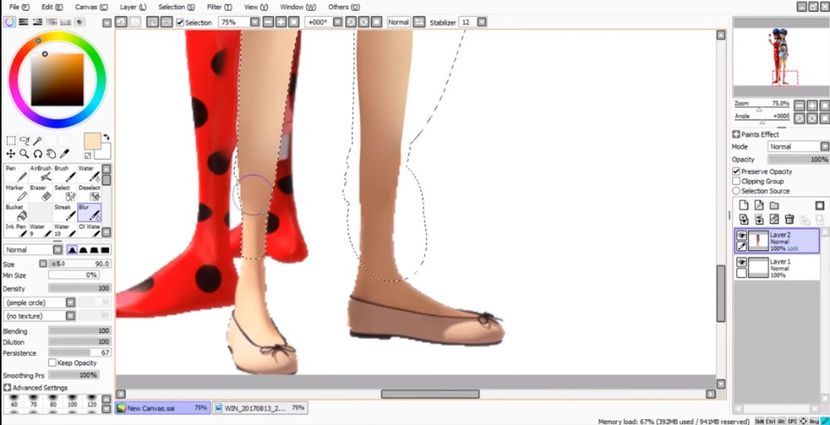830x425 pixels.
Task: Open the Canvas menu
Action: pos(86,6)
